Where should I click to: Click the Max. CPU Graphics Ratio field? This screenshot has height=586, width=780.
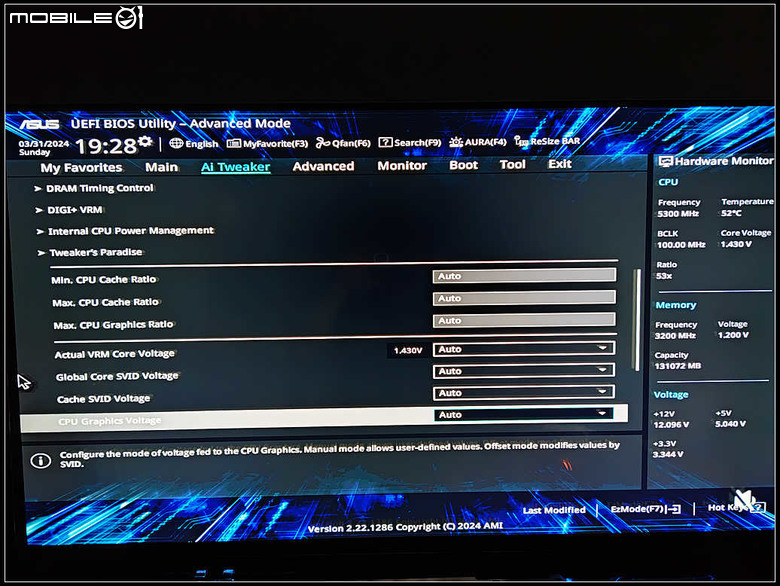[x=524, y=320]
